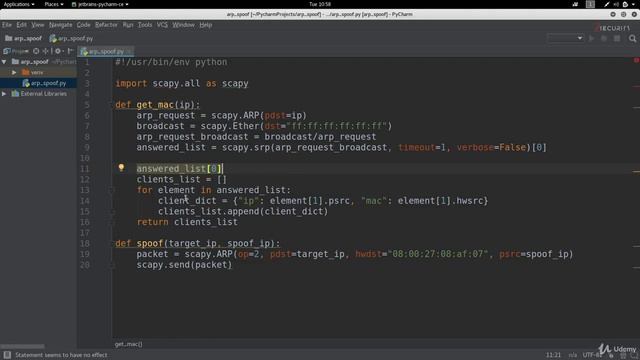Click the arp_spoof breadcrumb folder
This screenshot has height=360, width=640.
click(x=24, y=38)
